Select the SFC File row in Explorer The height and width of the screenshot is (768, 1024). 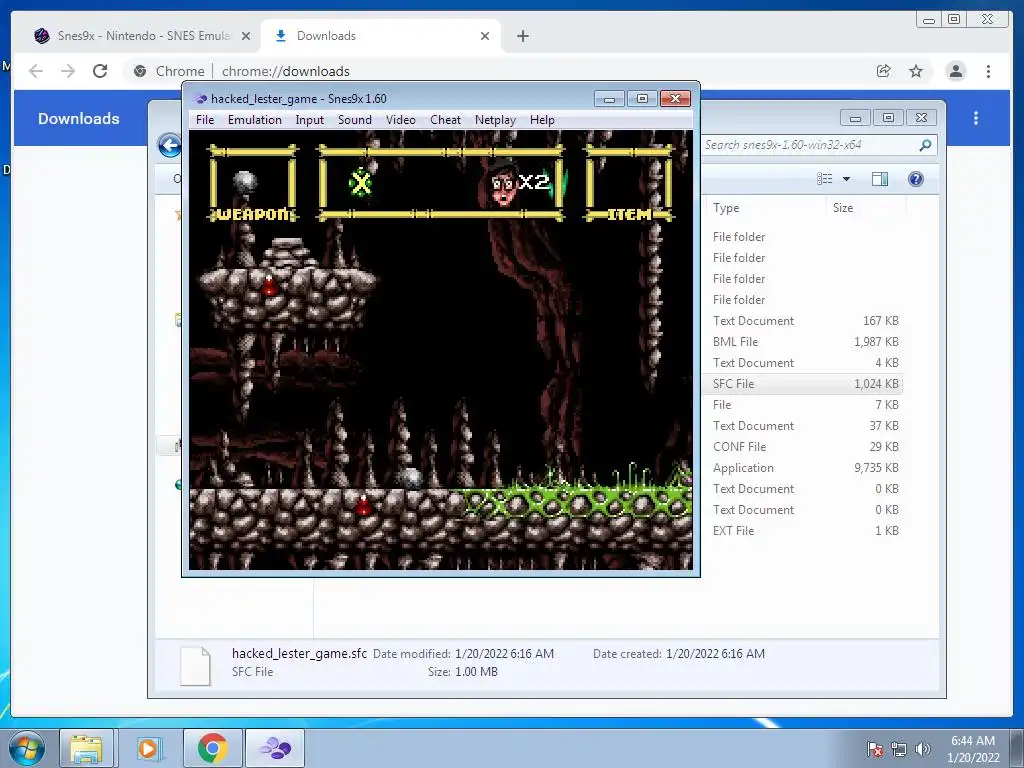pyautogui.click(x=805, y=383)
